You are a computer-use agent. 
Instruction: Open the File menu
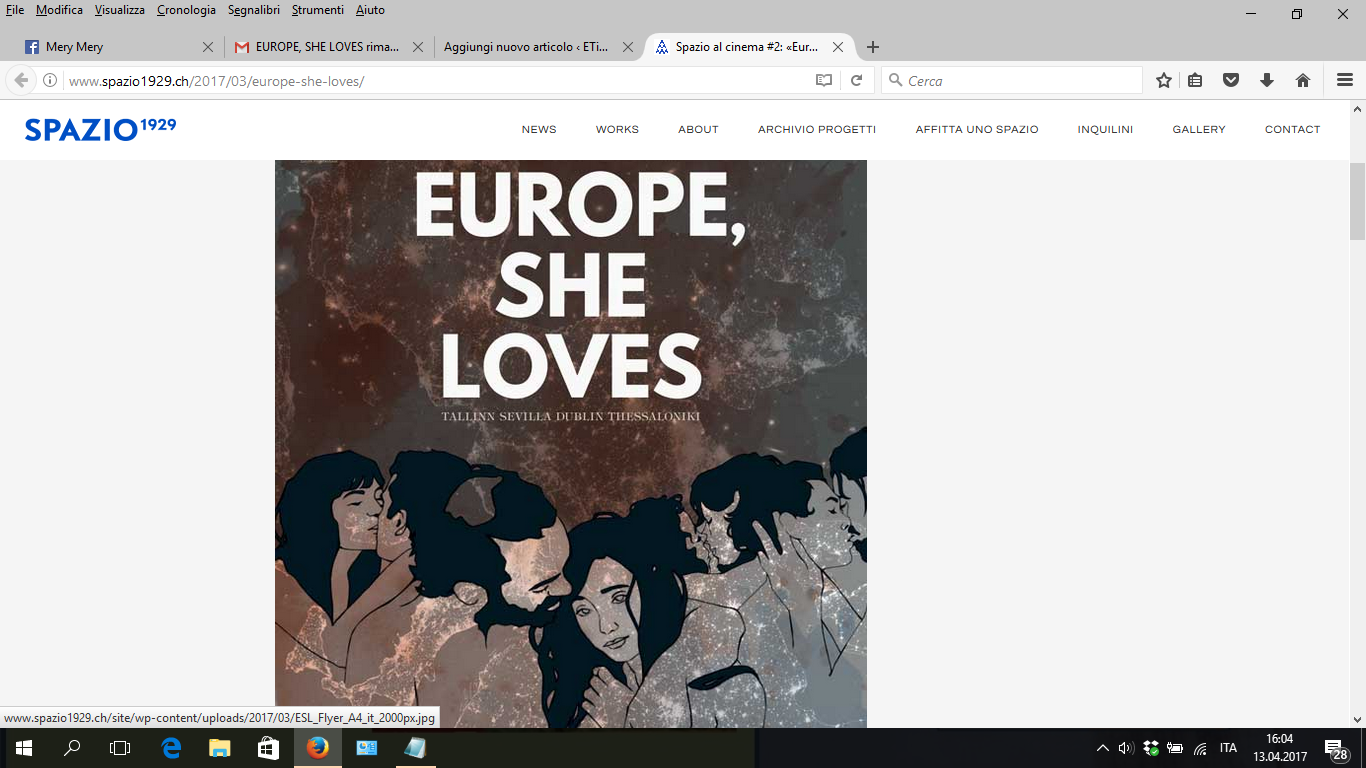[15, 10]
